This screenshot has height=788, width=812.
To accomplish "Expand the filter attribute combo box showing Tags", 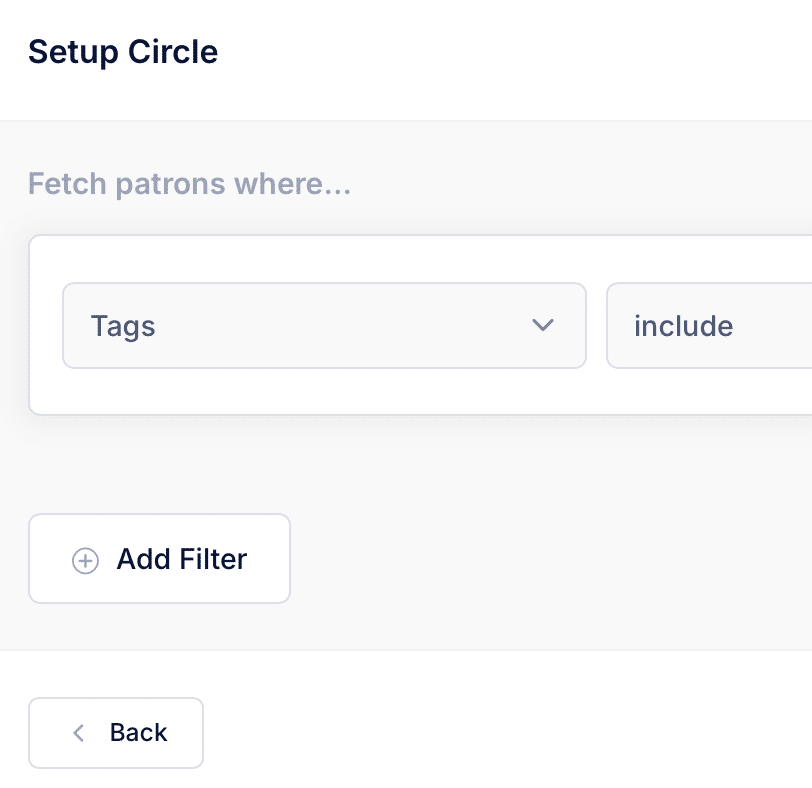I will coord(300,325).
